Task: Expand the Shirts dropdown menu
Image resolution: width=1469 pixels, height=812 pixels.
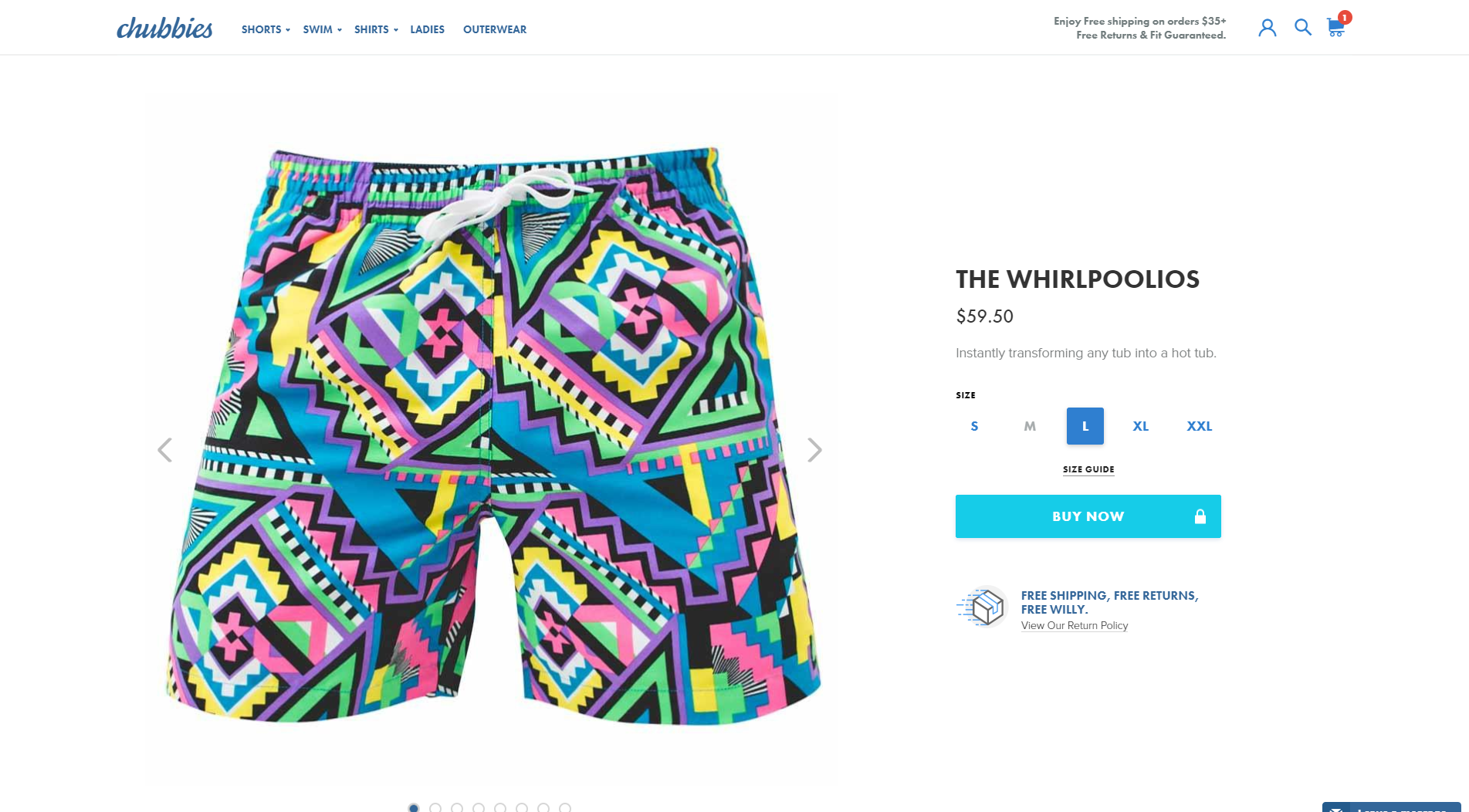Action: [376, 29]
